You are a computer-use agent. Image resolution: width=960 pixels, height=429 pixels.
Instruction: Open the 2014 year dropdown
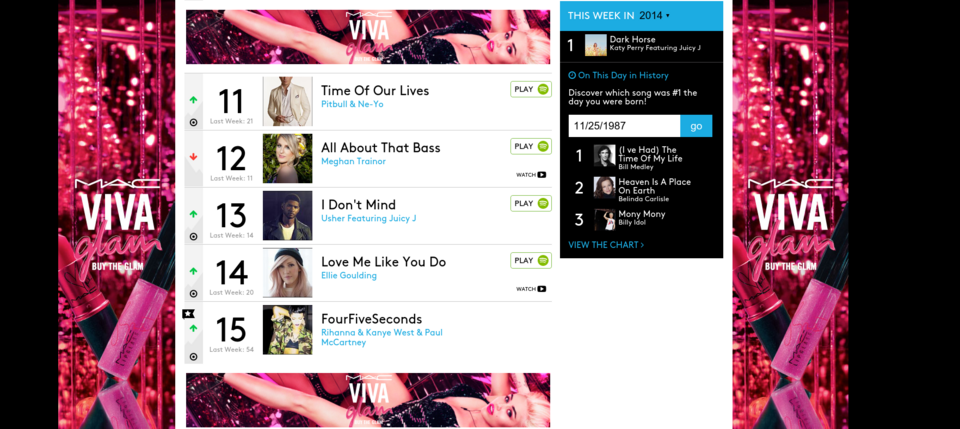click(654, 15)
